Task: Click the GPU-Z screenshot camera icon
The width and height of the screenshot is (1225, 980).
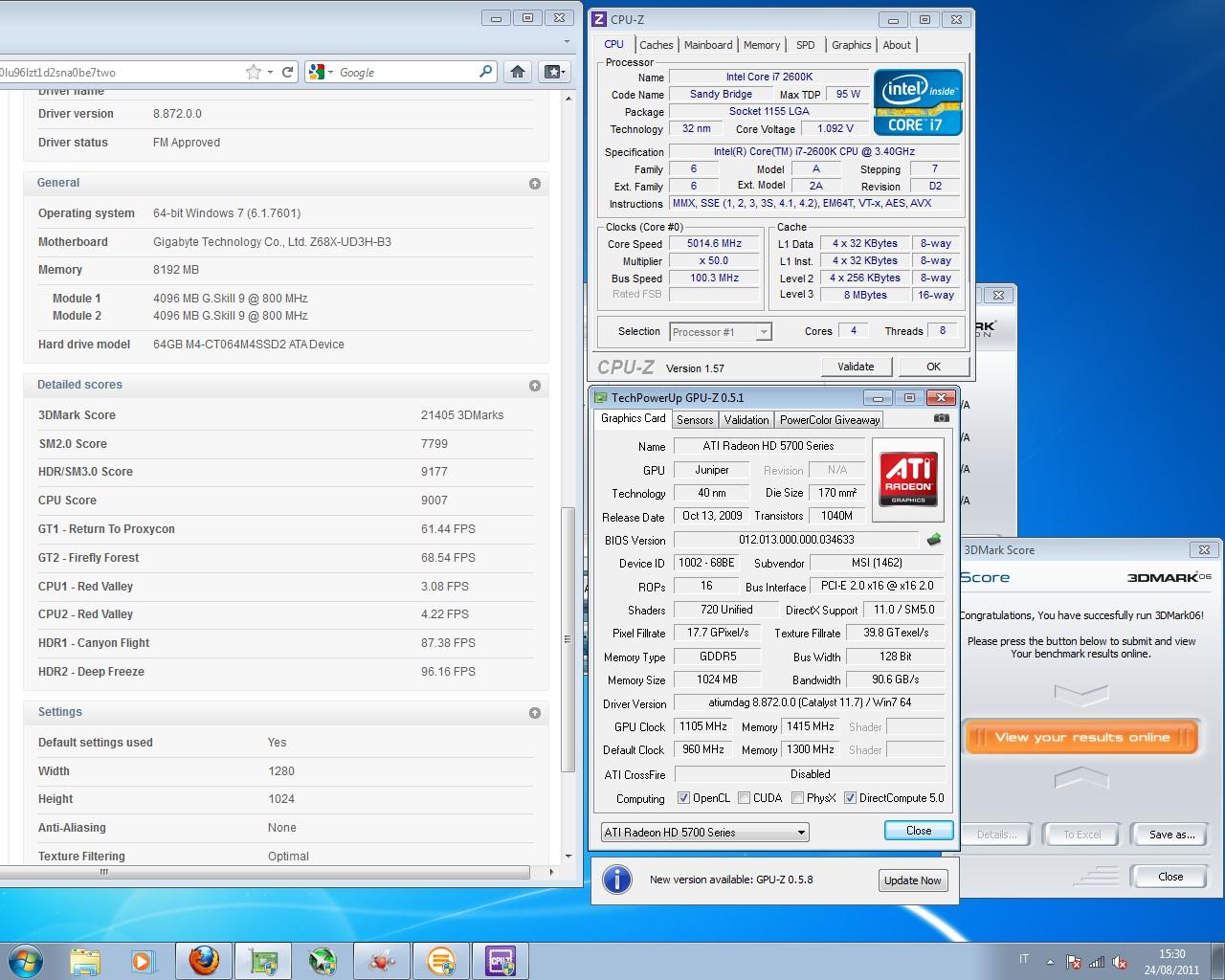Action: tap(942, 418)
